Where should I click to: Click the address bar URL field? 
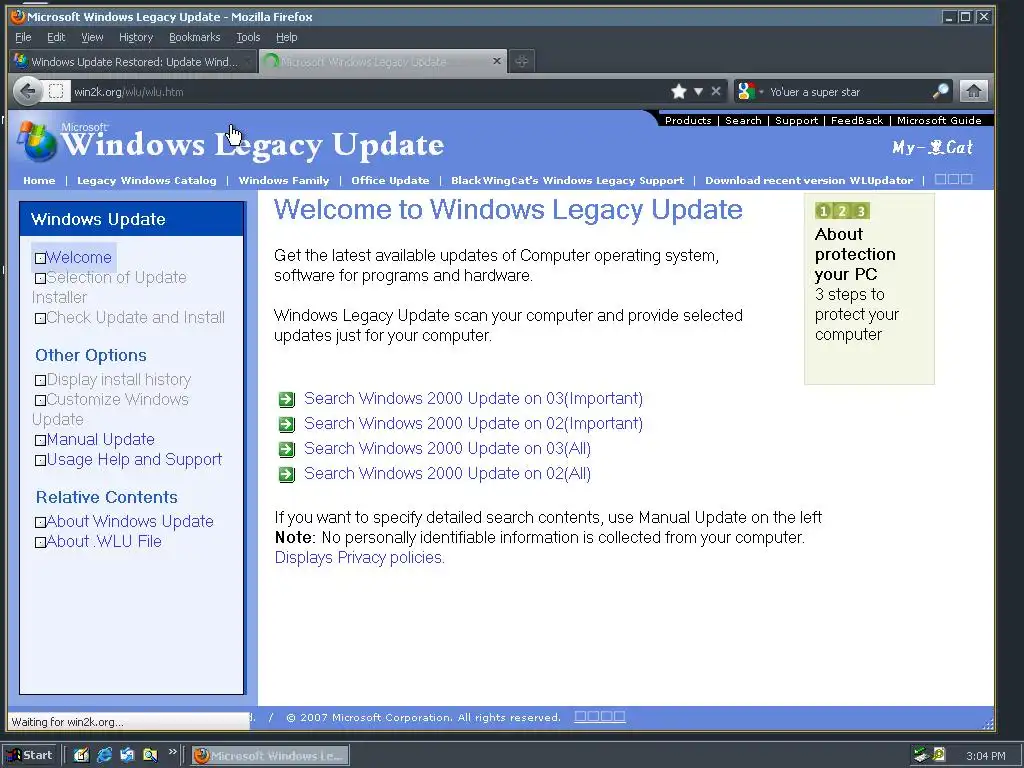tap(366, 91)
